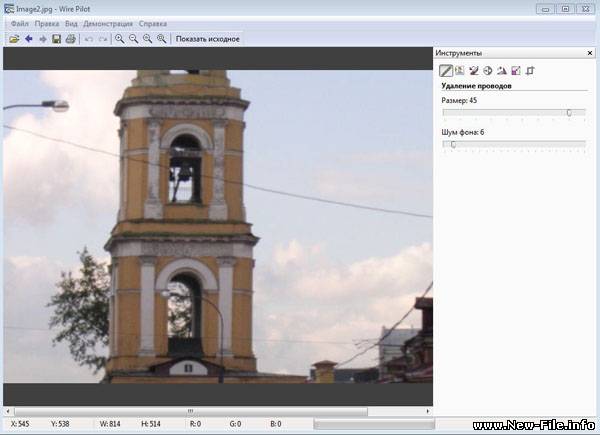Click the blue back arrow icon
The image size is (600, 435).
pyautogui.click(x=29, y=39)
